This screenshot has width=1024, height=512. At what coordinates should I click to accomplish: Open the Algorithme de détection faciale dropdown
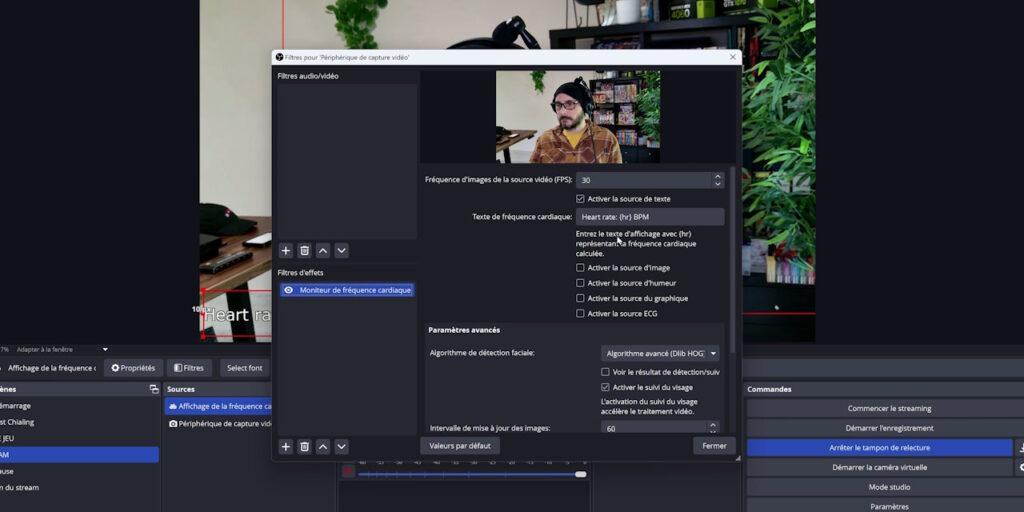click(x=660, y=353)
